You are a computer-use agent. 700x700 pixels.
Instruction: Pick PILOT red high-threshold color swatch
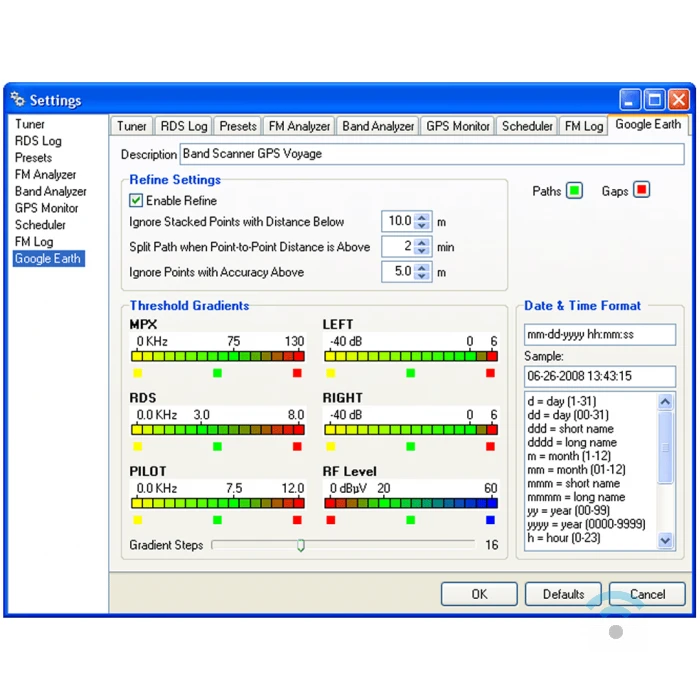click(x=297, y=520)
